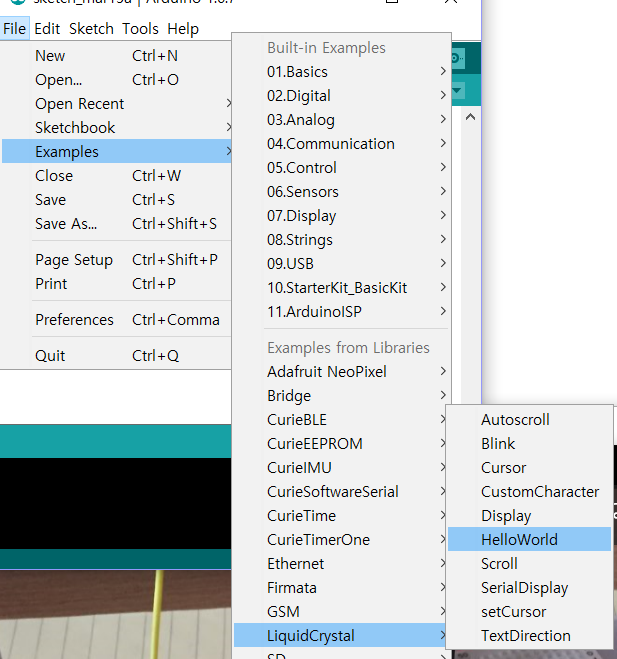
Task: Expand GSM library examples
Action: coord(340,611)
